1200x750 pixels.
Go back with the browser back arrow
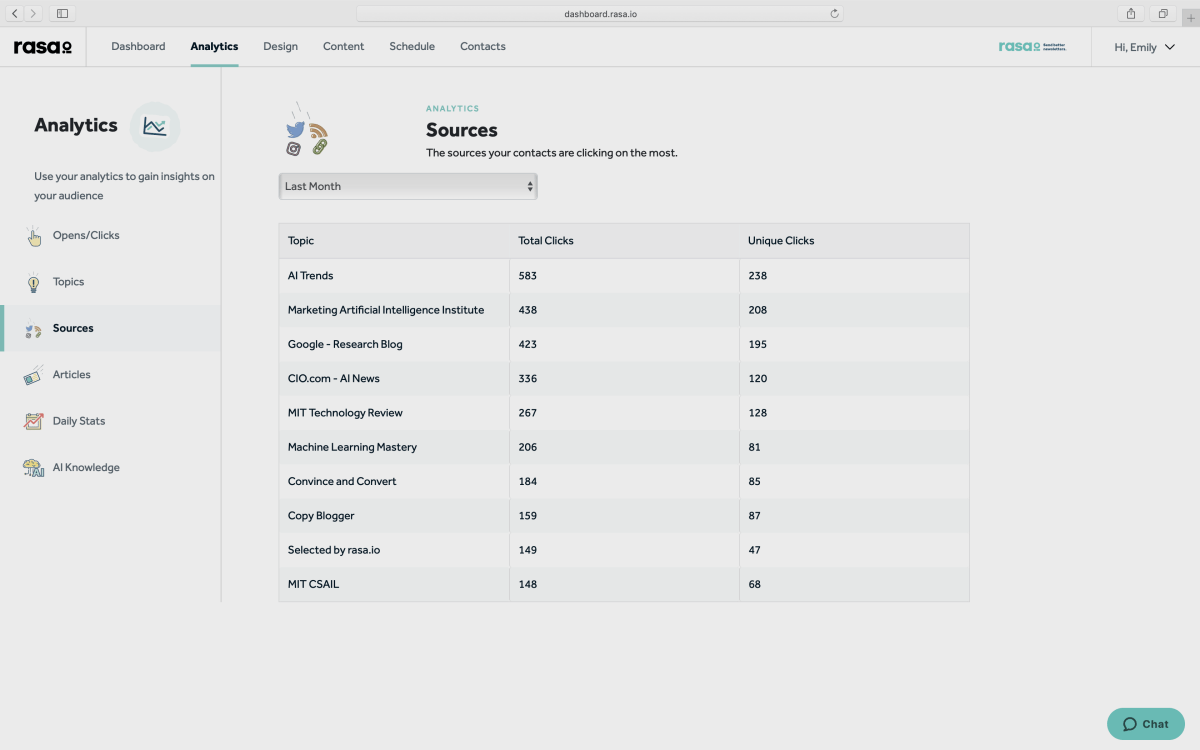15,13
